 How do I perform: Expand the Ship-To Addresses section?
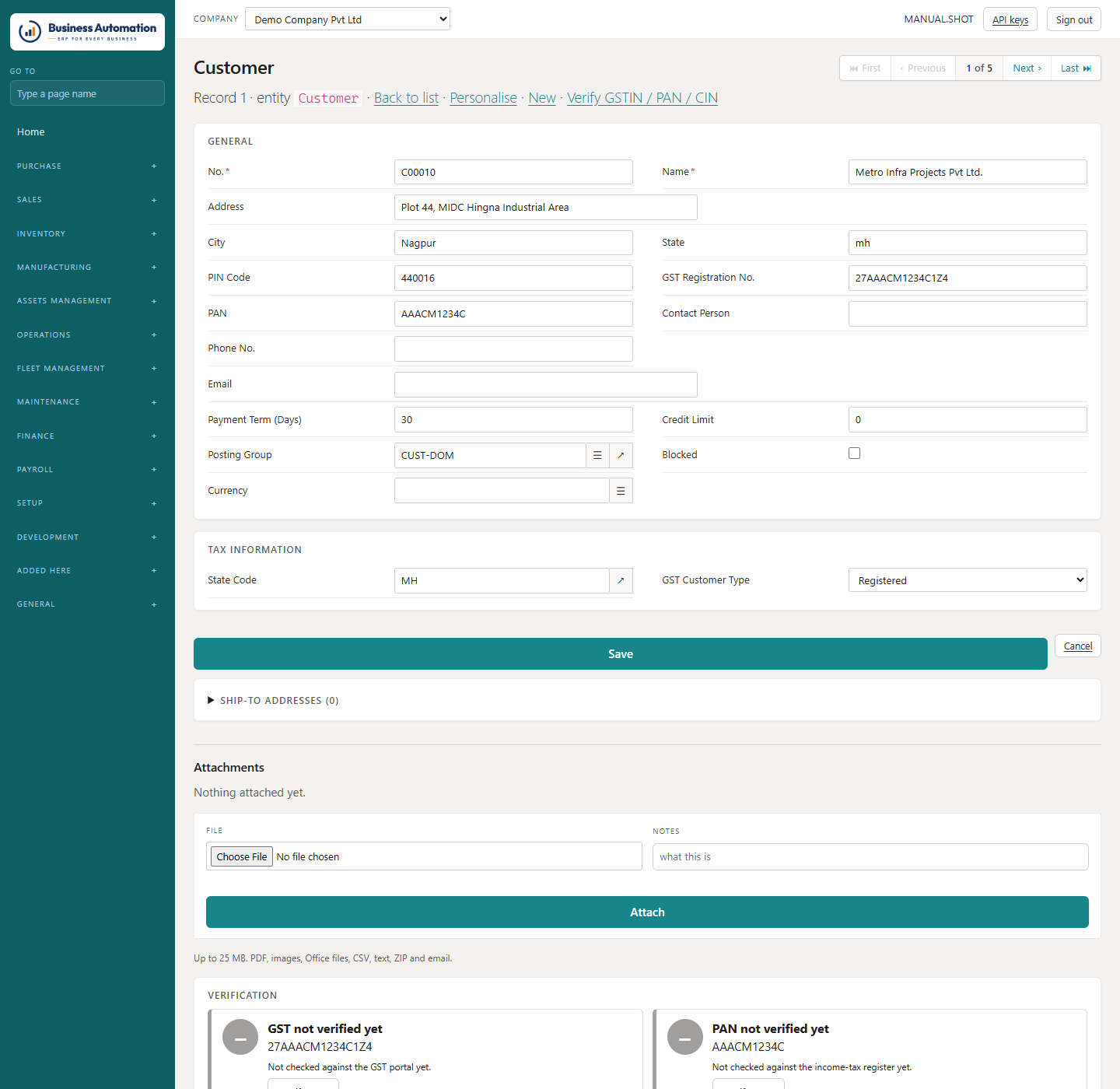pyautogui.click(x=273, y=700)
